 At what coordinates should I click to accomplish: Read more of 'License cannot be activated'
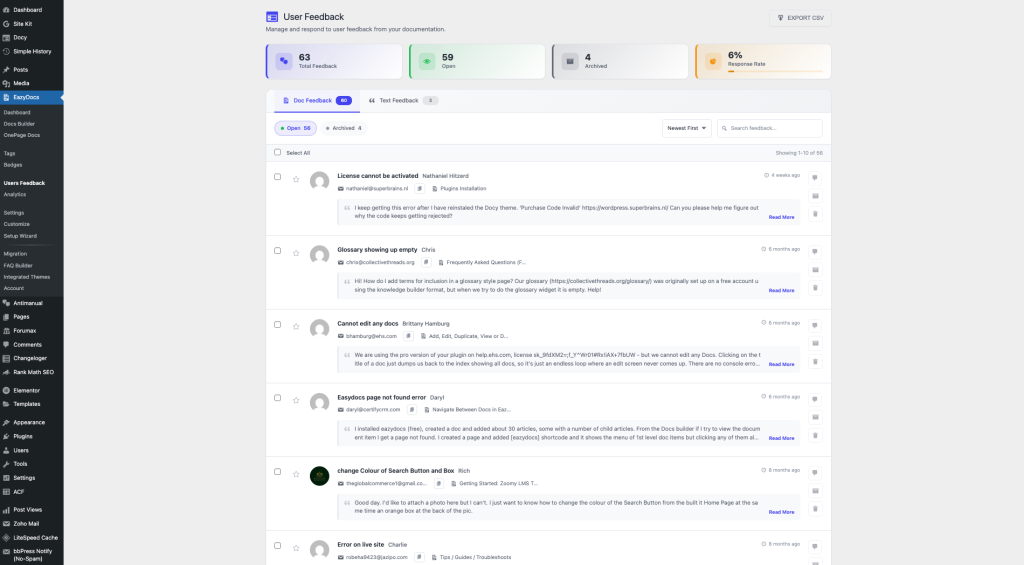[x=781, y=217]
